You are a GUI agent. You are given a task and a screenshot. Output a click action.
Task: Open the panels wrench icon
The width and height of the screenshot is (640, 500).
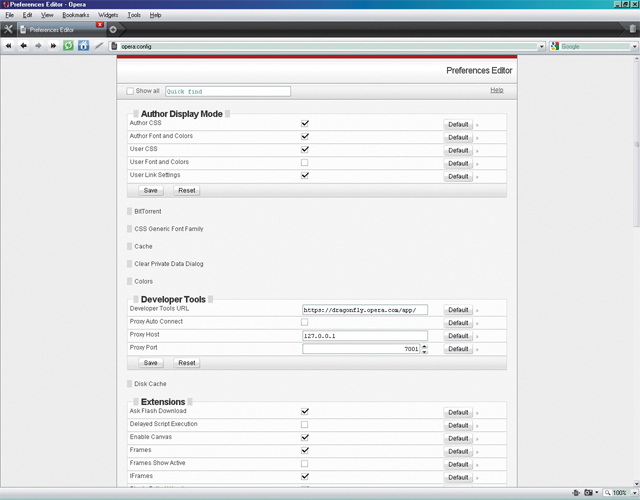tap(8, 29)
